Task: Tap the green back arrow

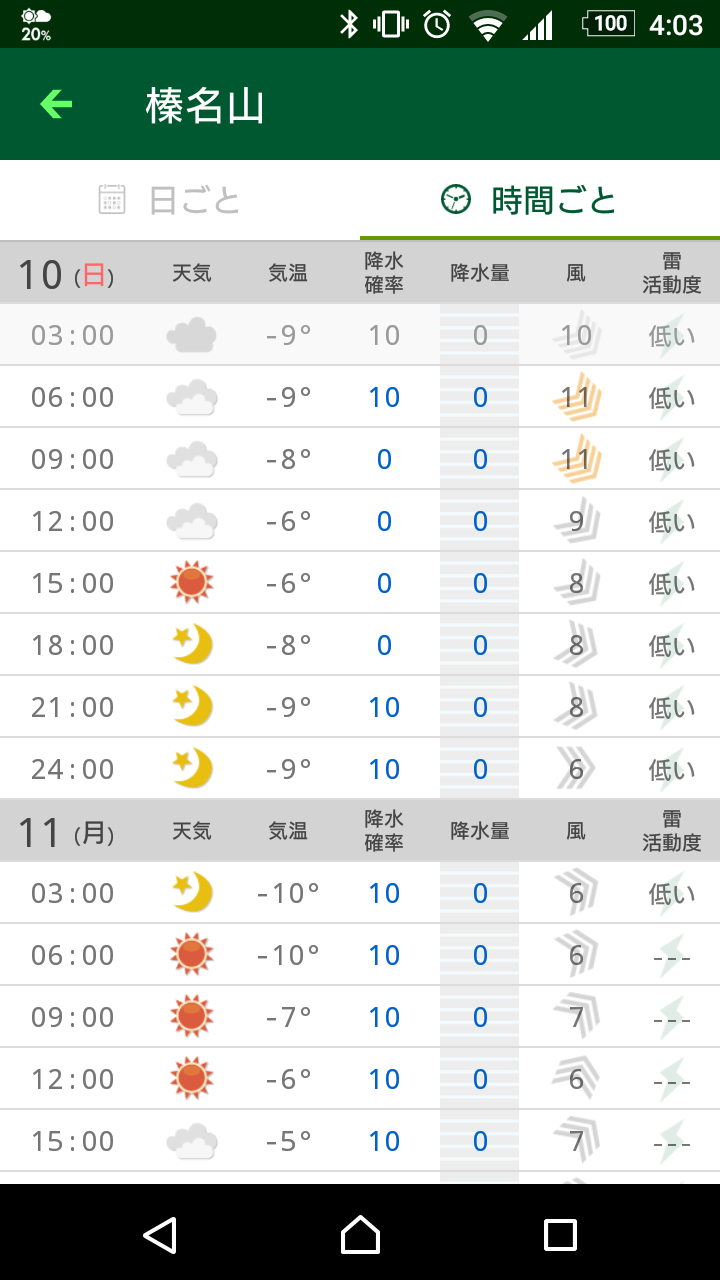Action: (x=56, y=104)
